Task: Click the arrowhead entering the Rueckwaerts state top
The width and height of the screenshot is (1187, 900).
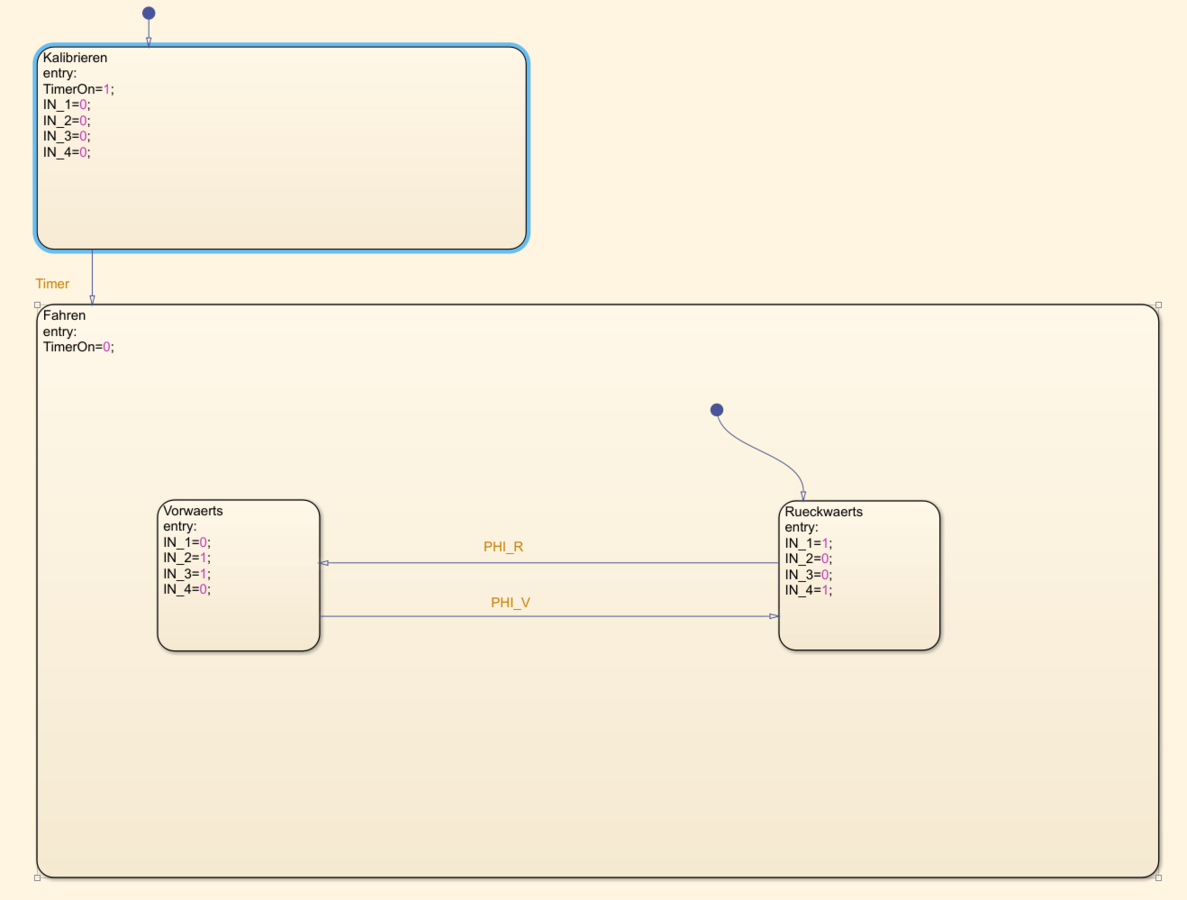Action: tap(803, 495)
